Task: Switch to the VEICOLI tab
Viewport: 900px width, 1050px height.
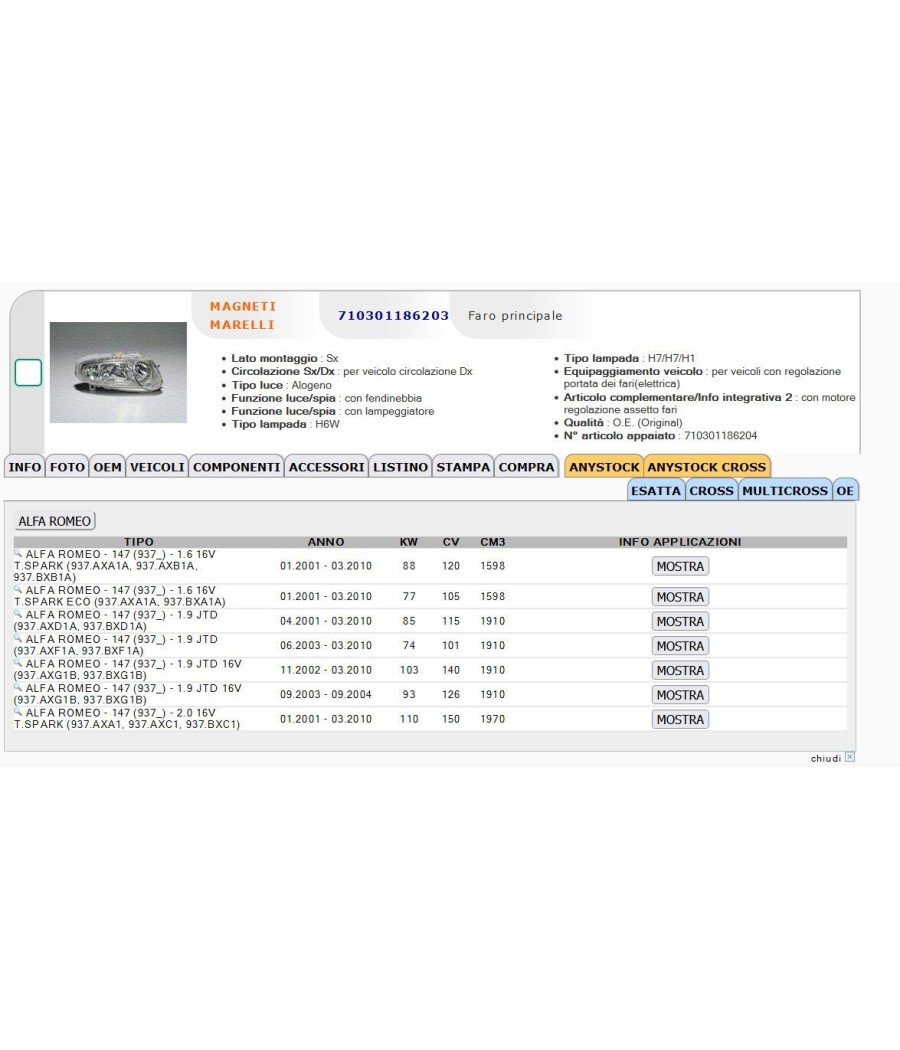Action: [157, 467]
